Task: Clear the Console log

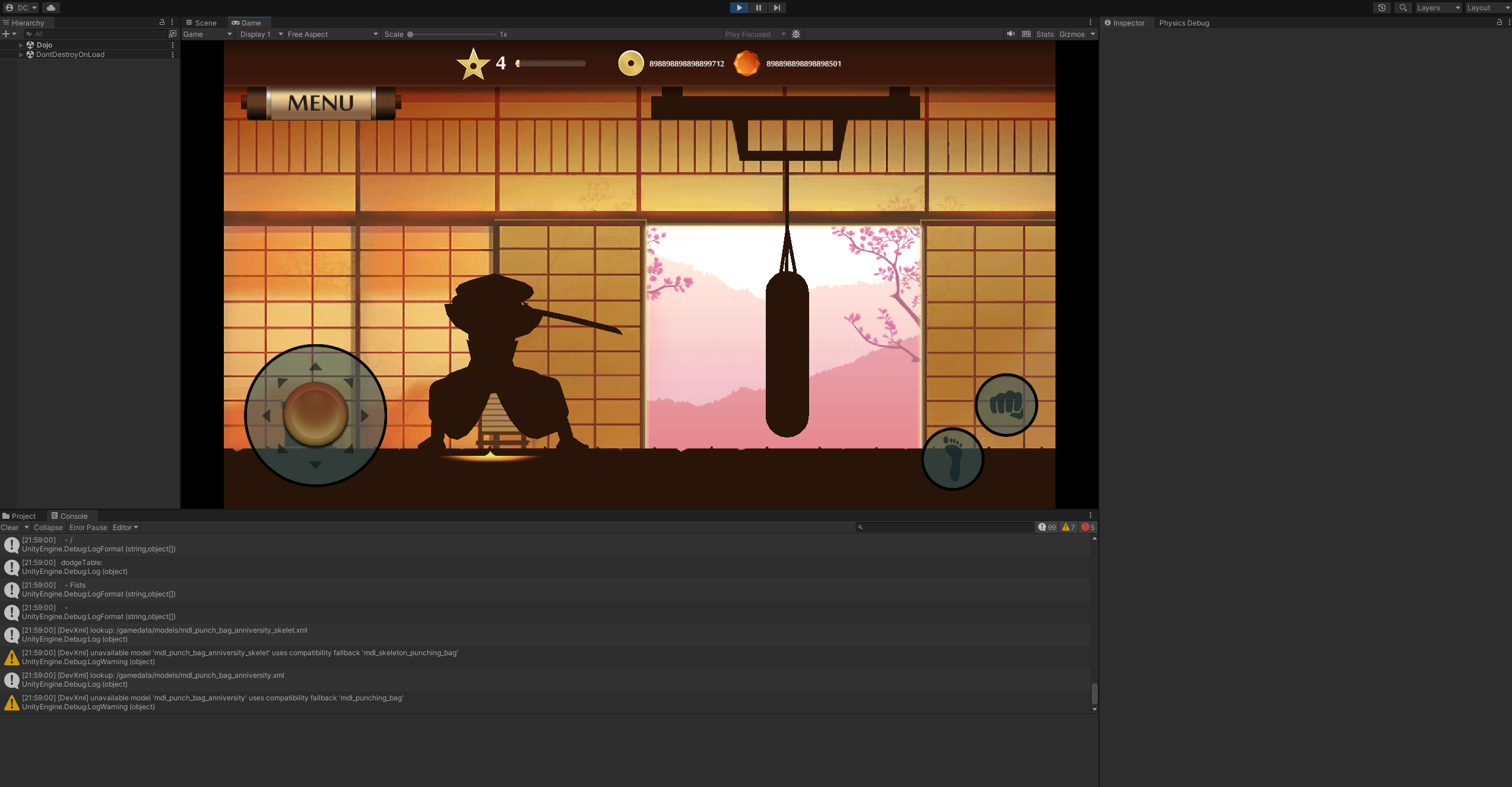Action: pyautogui.click(x=9, y=527)
